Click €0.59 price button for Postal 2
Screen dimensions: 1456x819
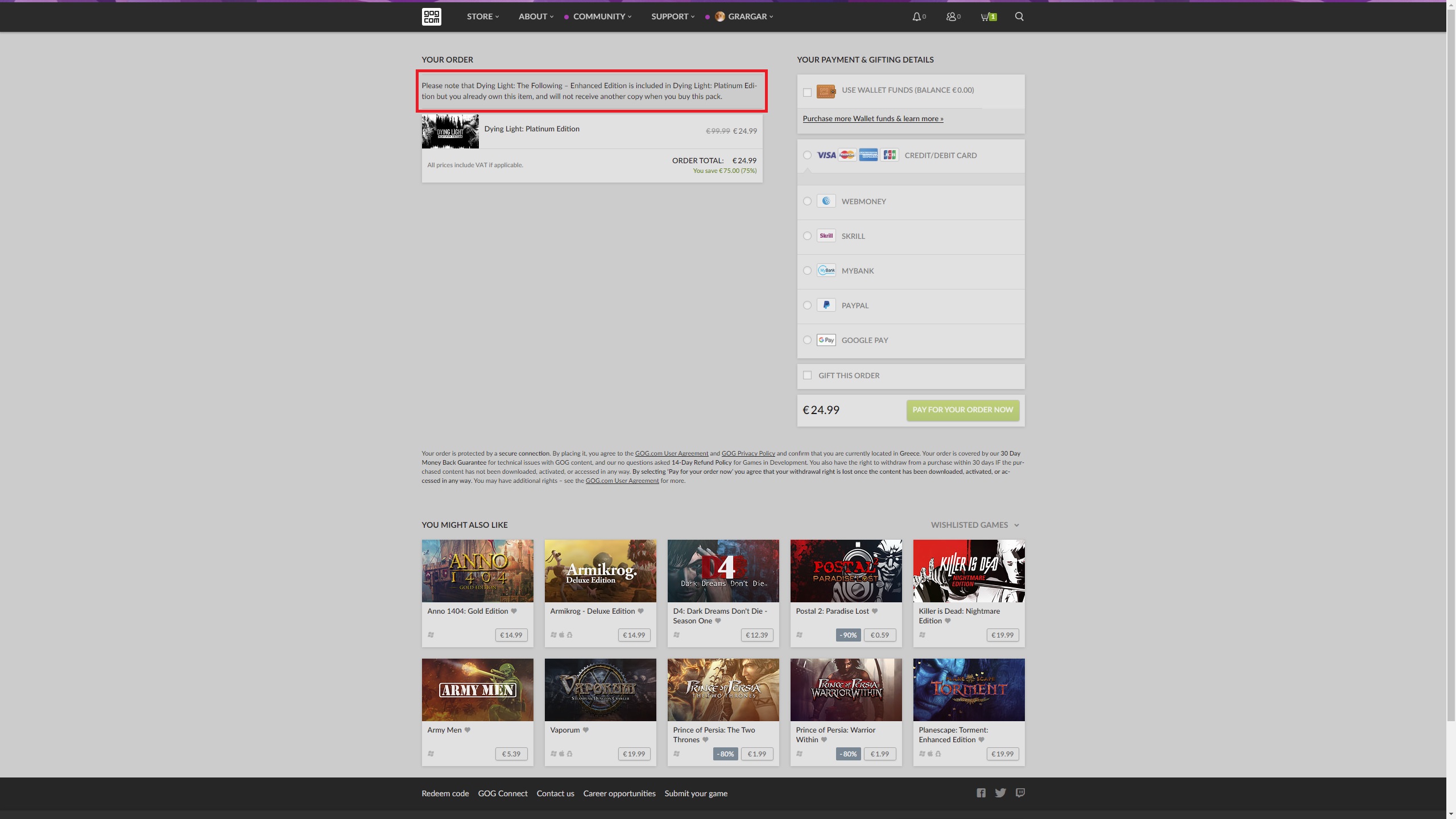(x=879, y=635)
